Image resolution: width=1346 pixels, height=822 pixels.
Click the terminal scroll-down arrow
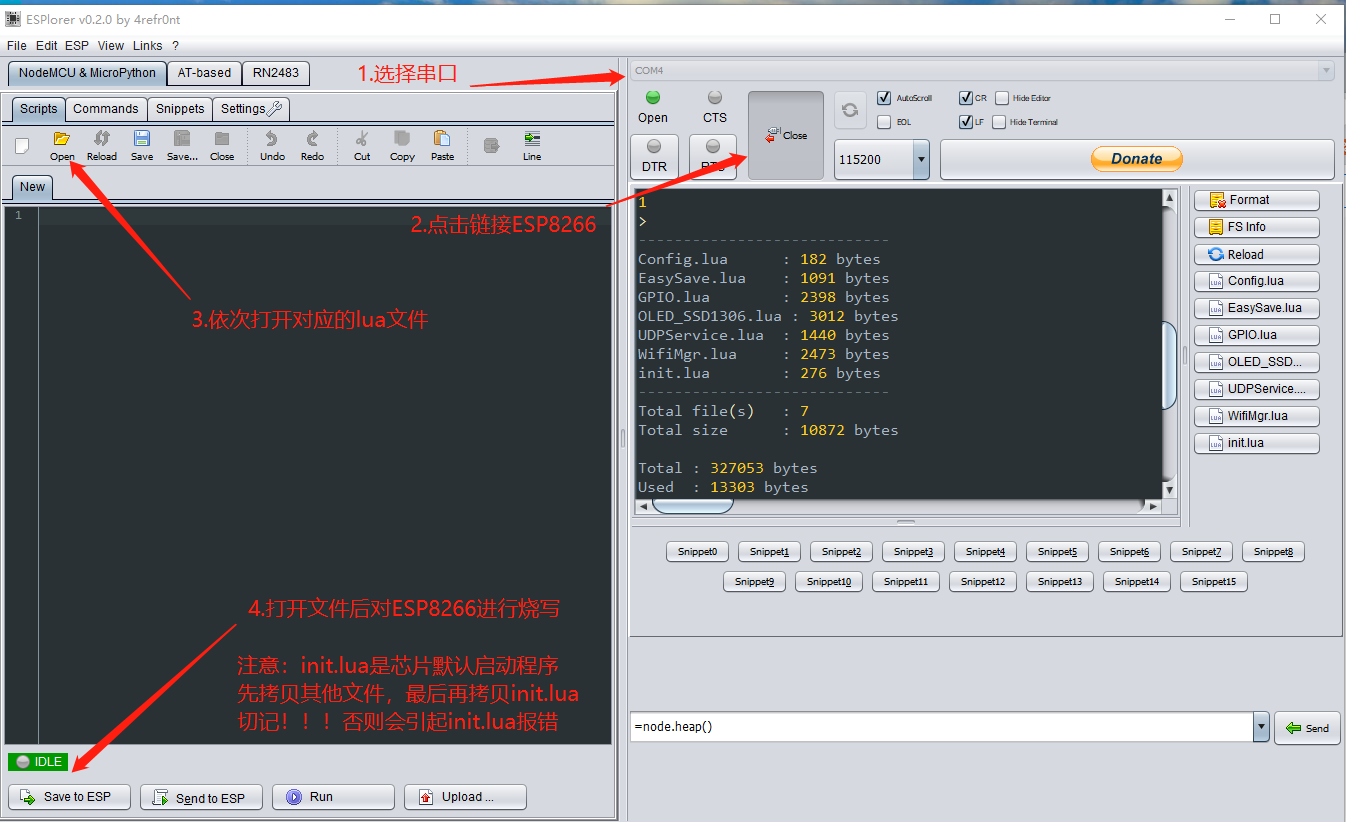coord(1168,490)
